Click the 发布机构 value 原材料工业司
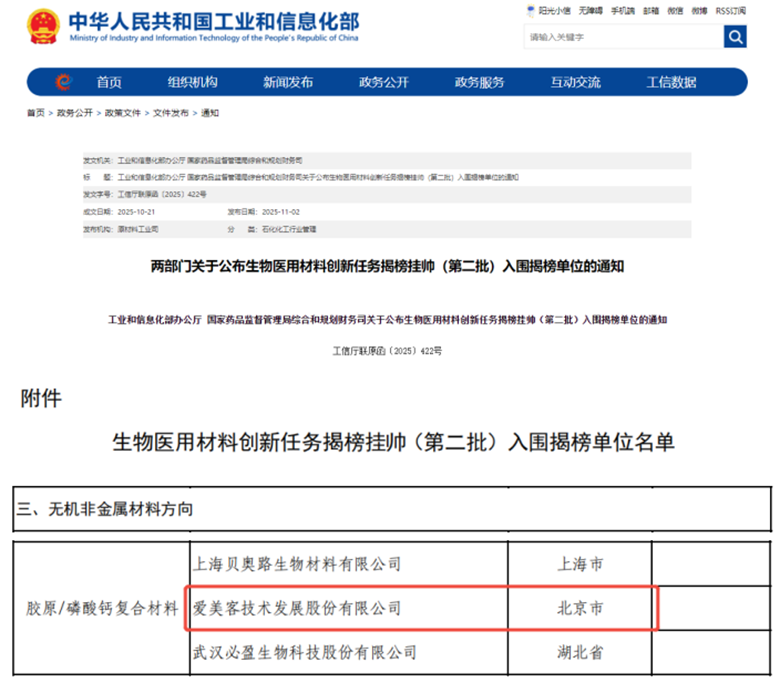Screen dimensions: 780x683 138,229
